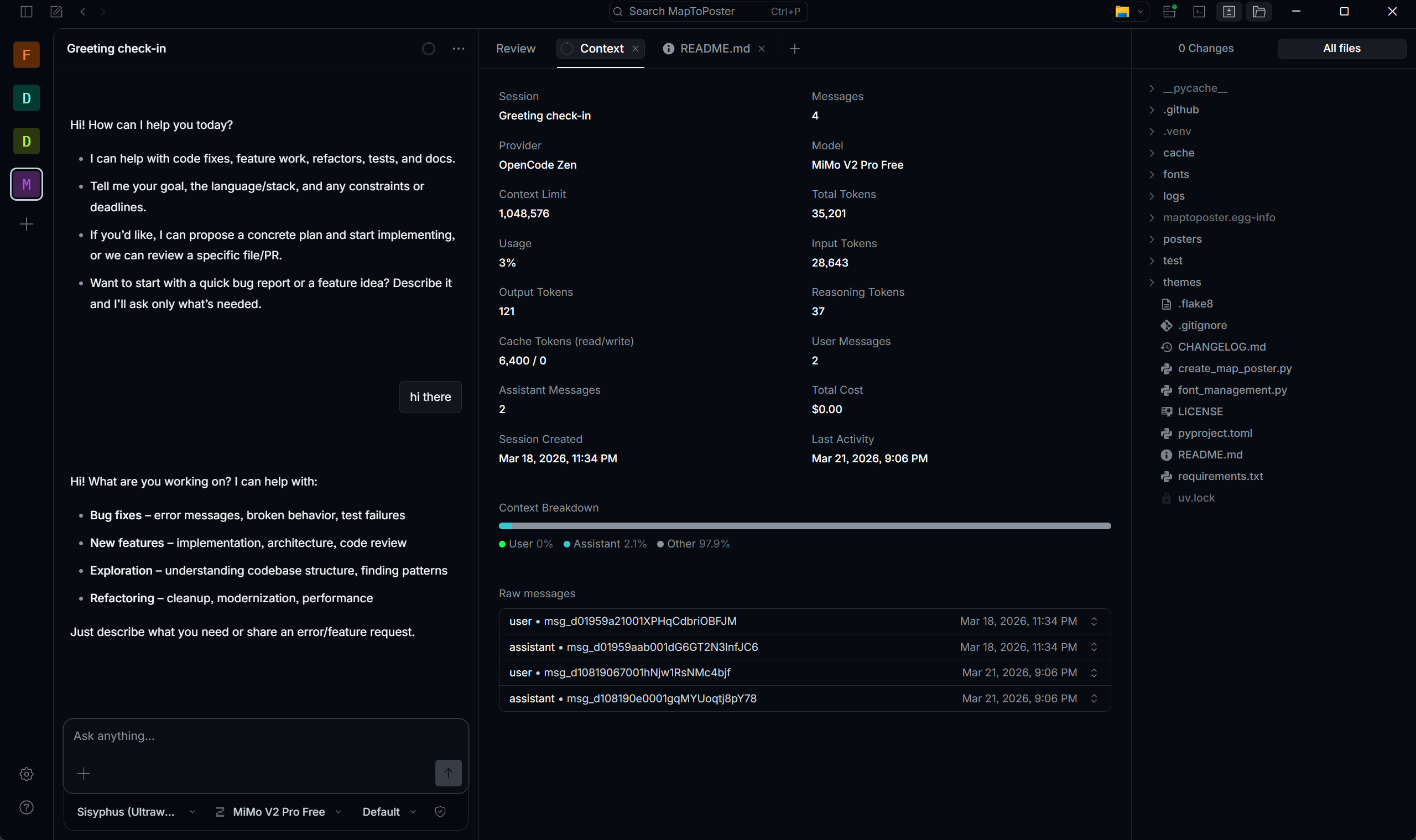
Task: Open the settings gear icon
Action: click(x=26, y=774)
